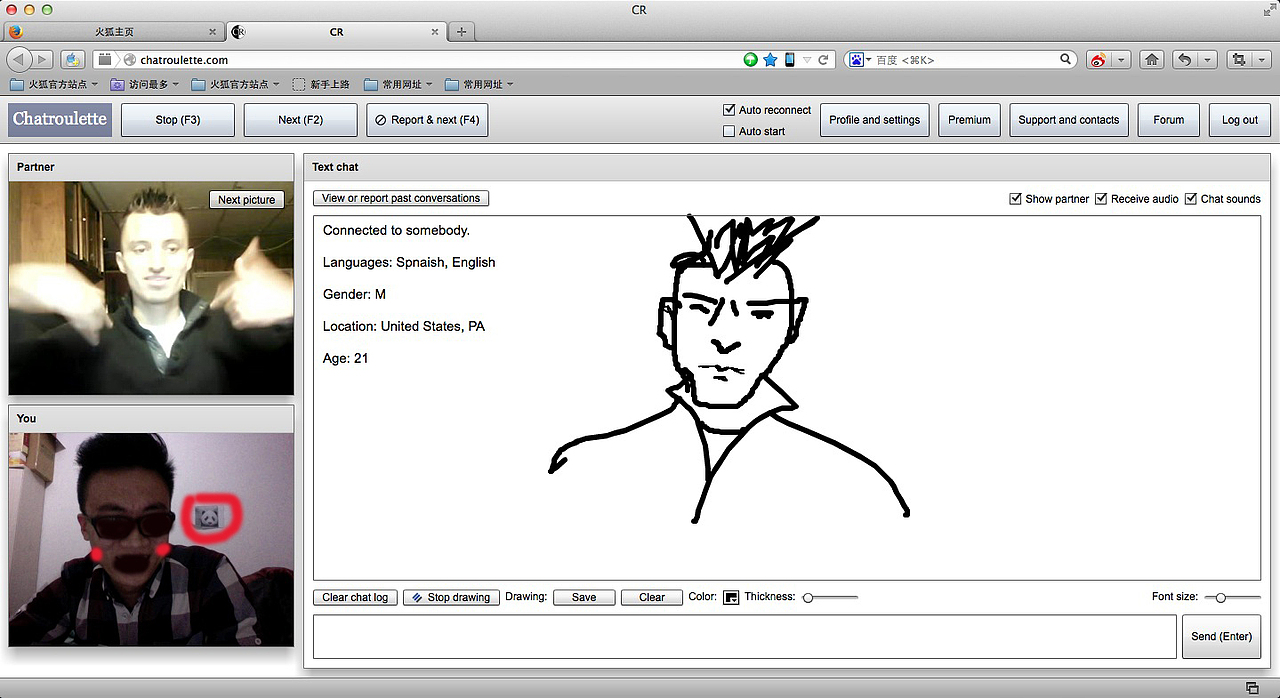Click the browser forward arrow

pyautogui.click(x=42, y=60)
